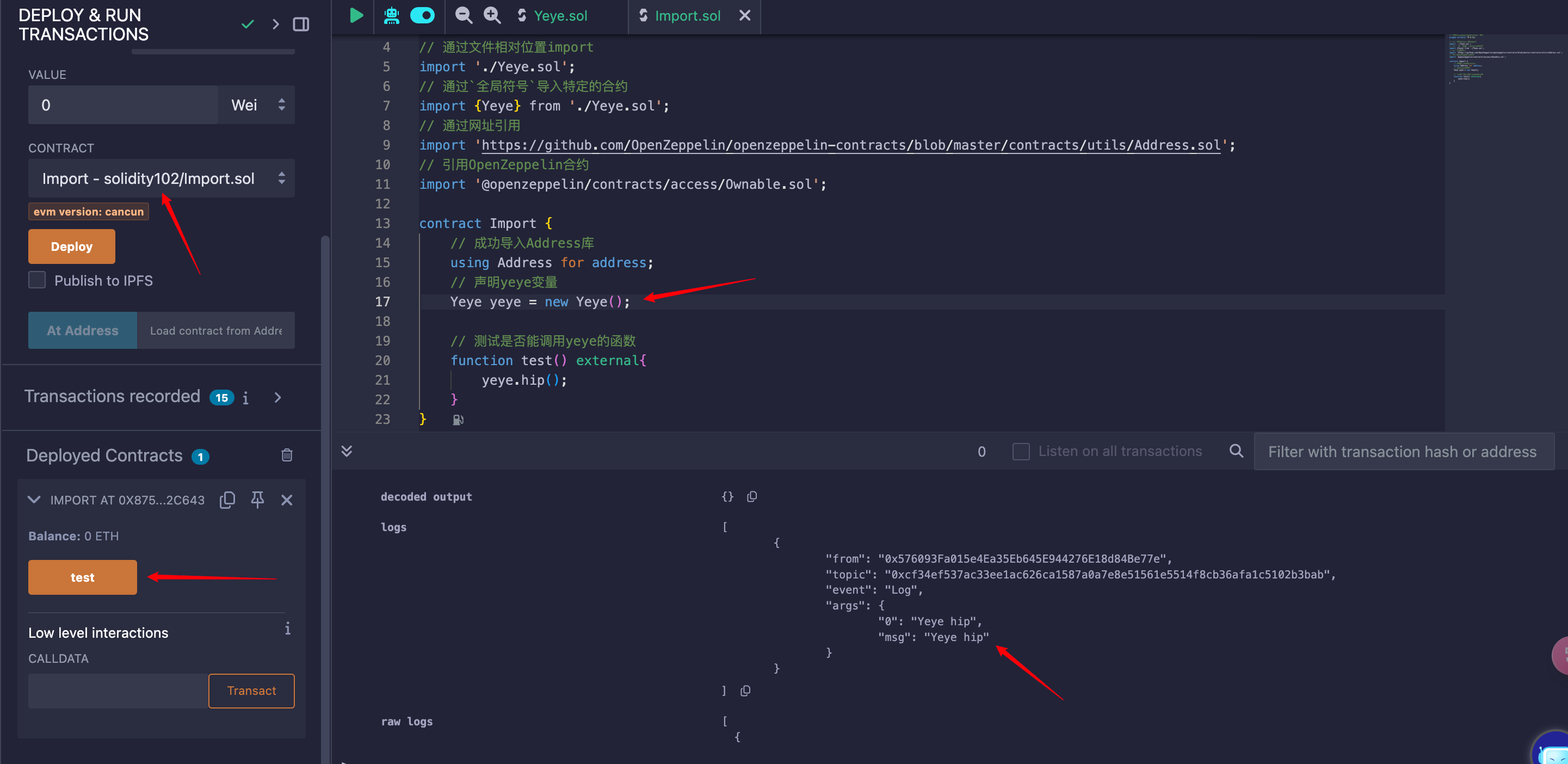Click the 'raw logs' label in terminal
Image resolution: width=1568 pixels, height=764 pixels.
coord(406,722)
